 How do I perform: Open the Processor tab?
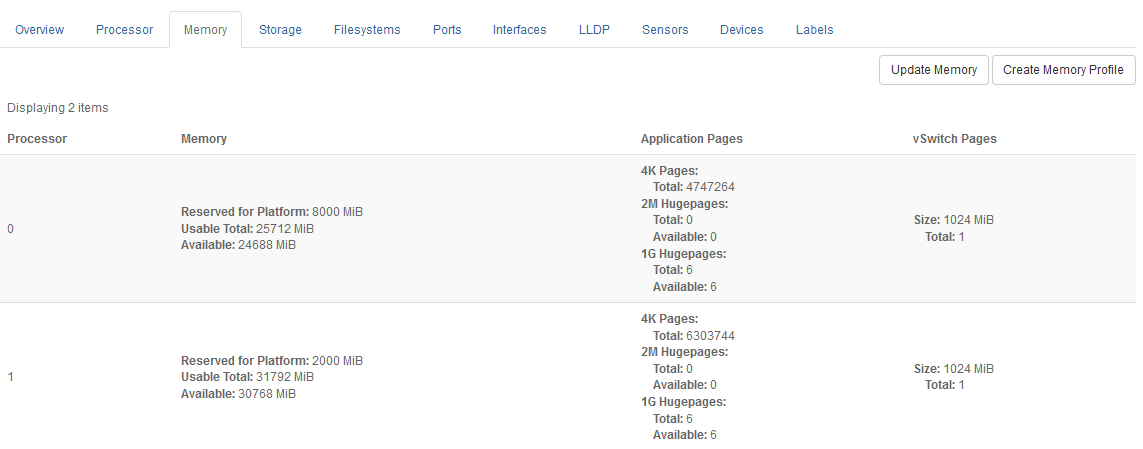[x=125, y=30]
